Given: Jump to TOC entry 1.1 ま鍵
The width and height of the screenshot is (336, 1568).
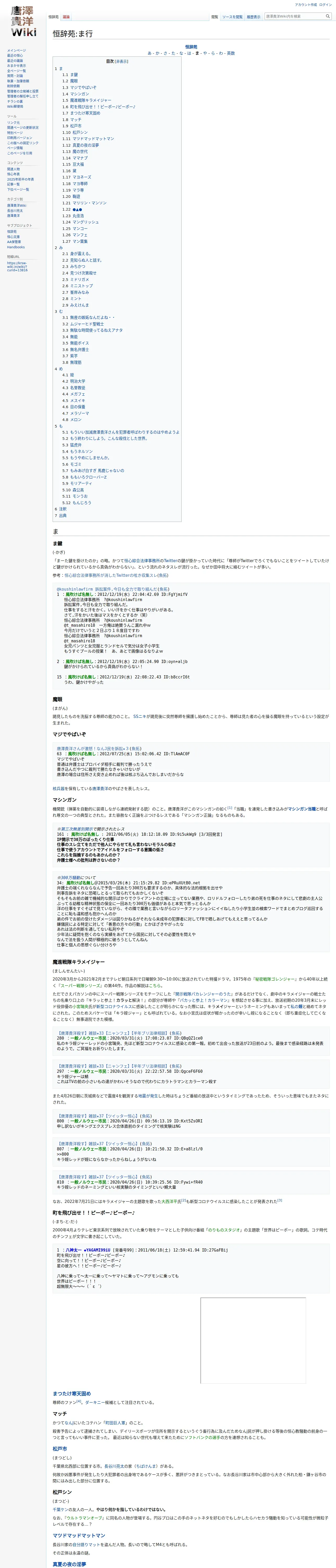Looking at the screenshot, I should pos(70,75).
